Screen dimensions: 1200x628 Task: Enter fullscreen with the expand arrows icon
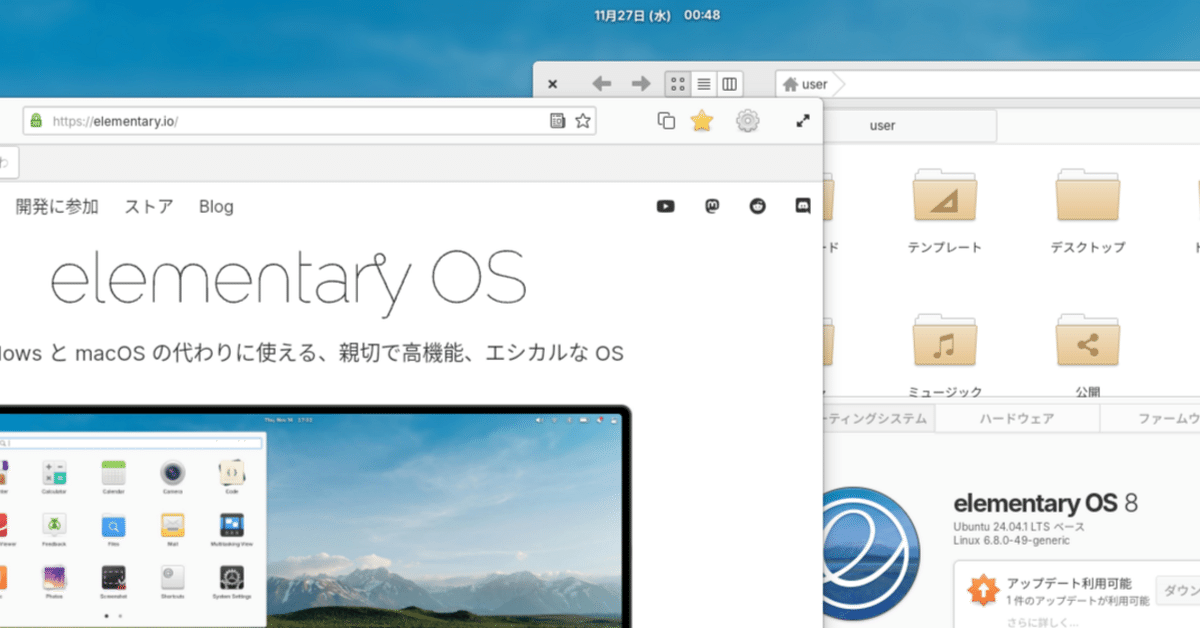point(802,120)
